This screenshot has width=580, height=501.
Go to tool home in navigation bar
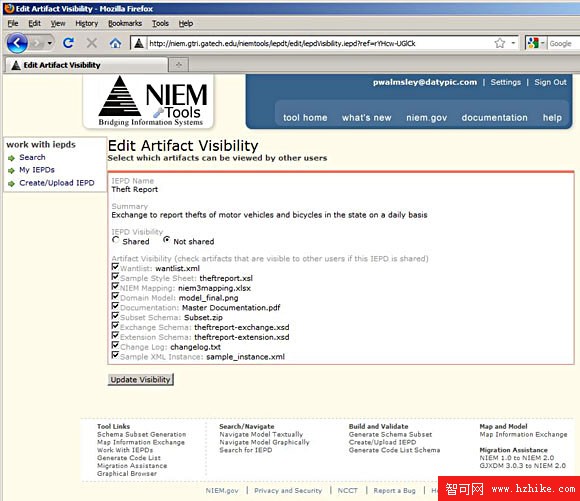coord(305,118)
